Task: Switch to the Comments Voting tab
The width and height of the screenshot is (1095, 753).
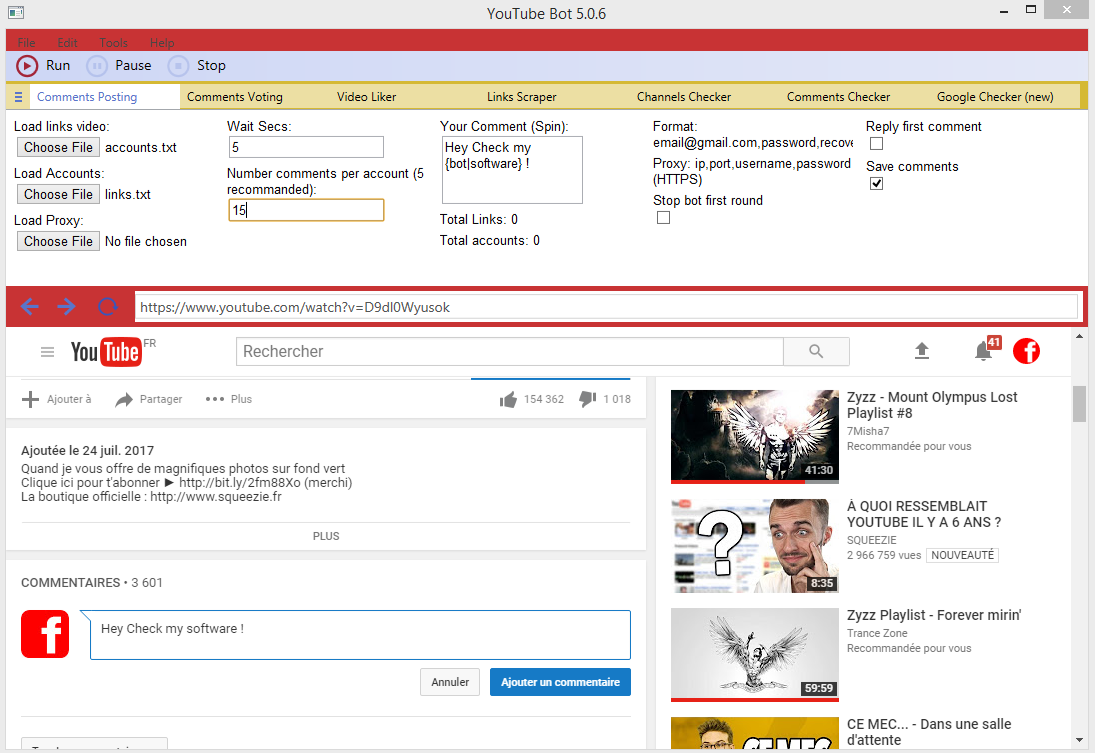Action: pos(235,97)
